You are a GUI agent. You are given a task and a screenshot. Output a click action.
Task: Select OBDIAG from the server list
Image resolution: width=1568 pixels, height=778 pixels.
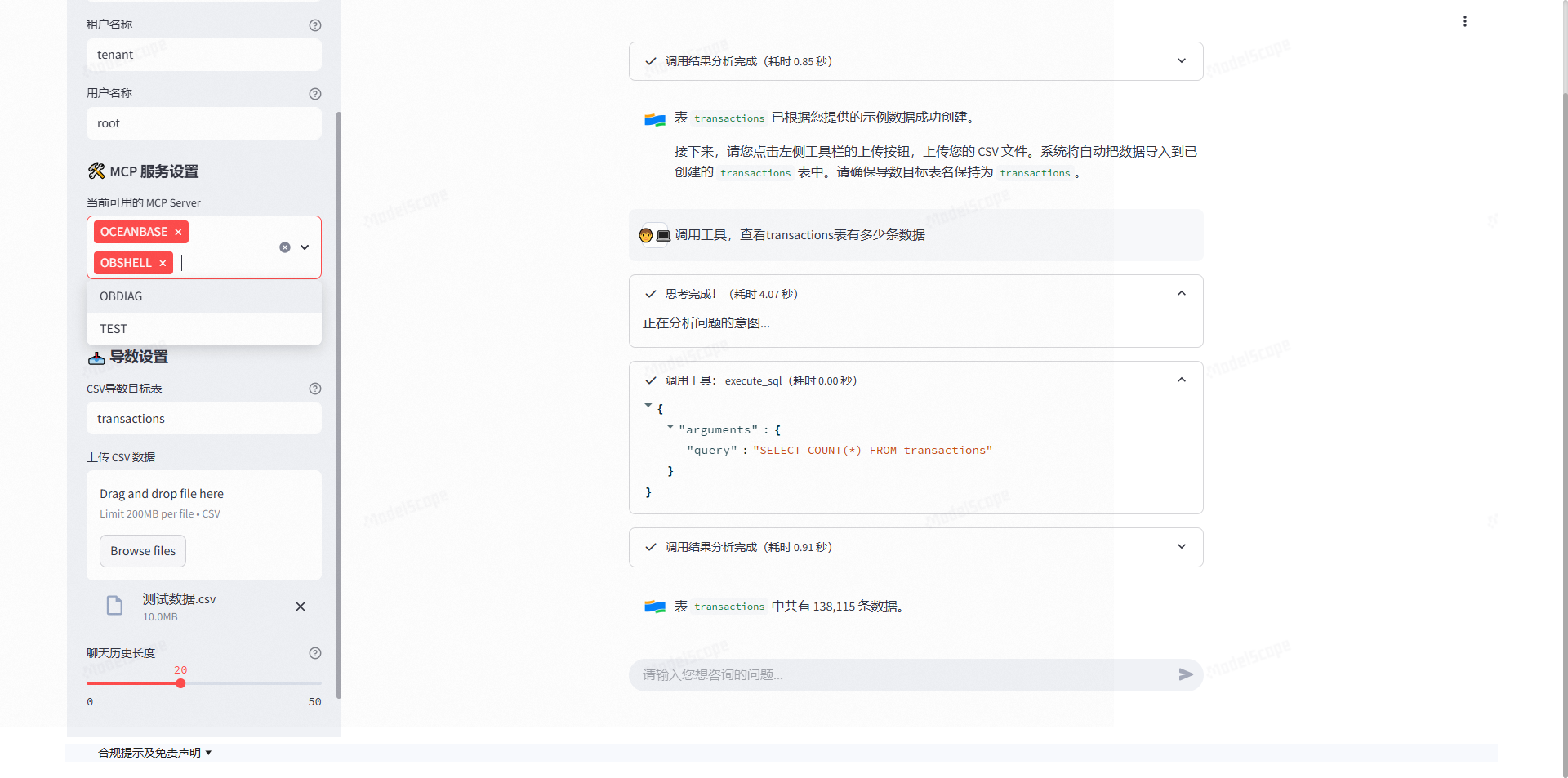[121, 296]
